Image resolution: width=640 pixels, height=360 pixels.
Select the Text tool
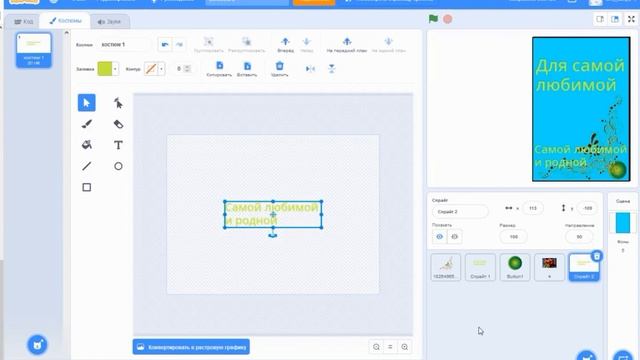pos(118,145)
